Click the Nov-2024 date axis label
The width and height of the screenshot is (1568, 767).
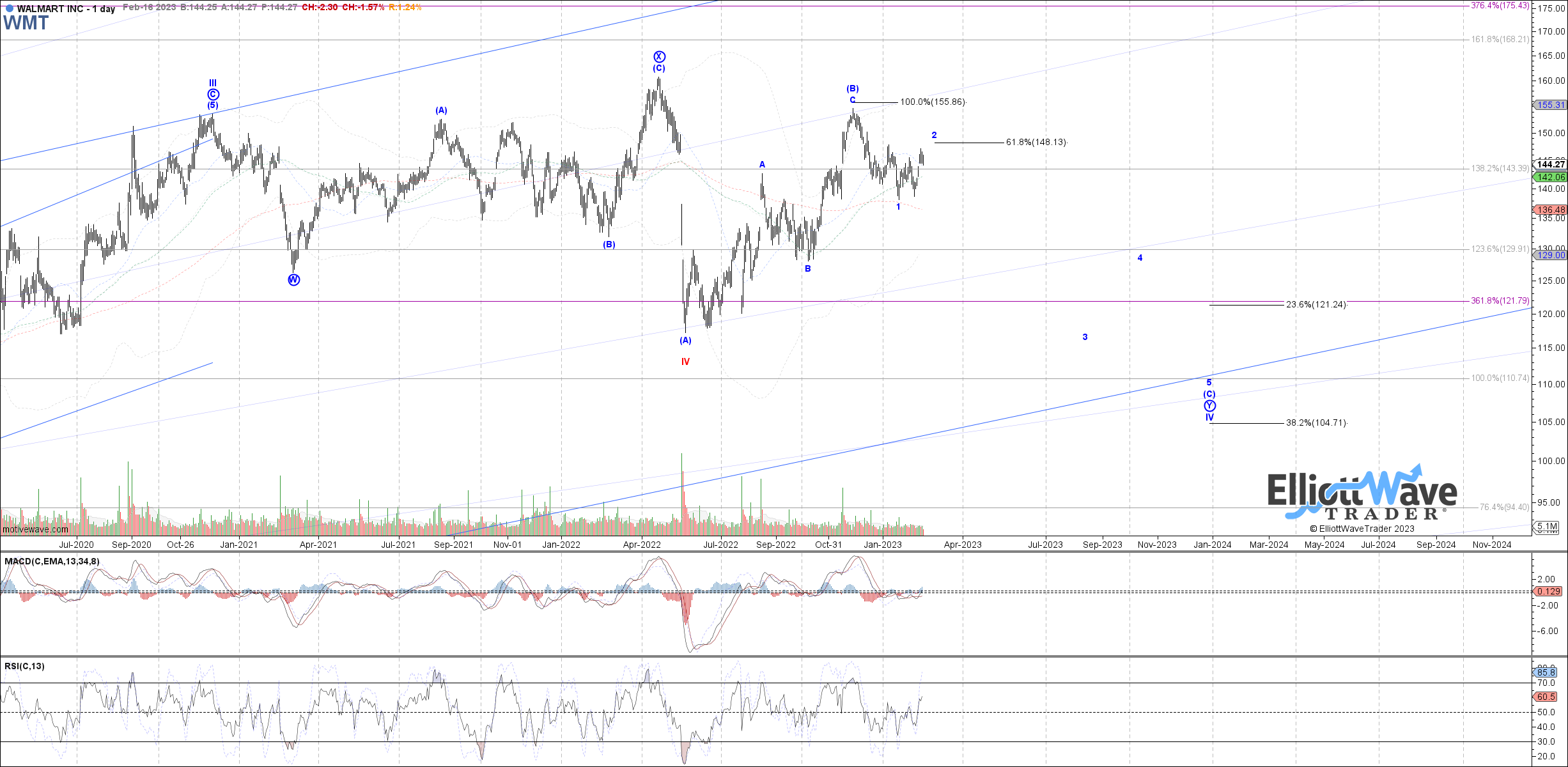coord(1492,545)
